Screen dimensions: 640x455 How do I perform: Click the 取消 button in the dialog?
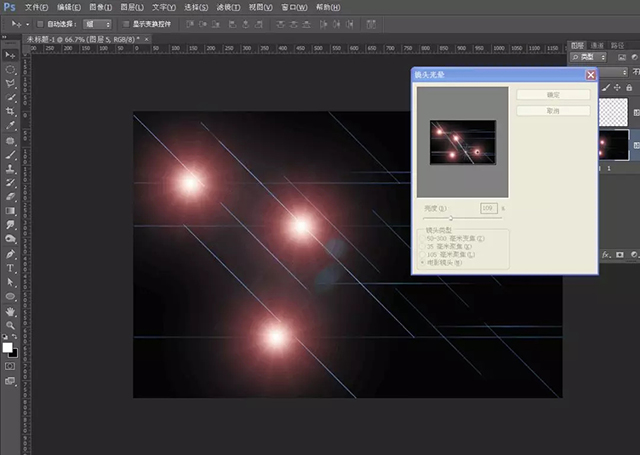pos(553,111)
